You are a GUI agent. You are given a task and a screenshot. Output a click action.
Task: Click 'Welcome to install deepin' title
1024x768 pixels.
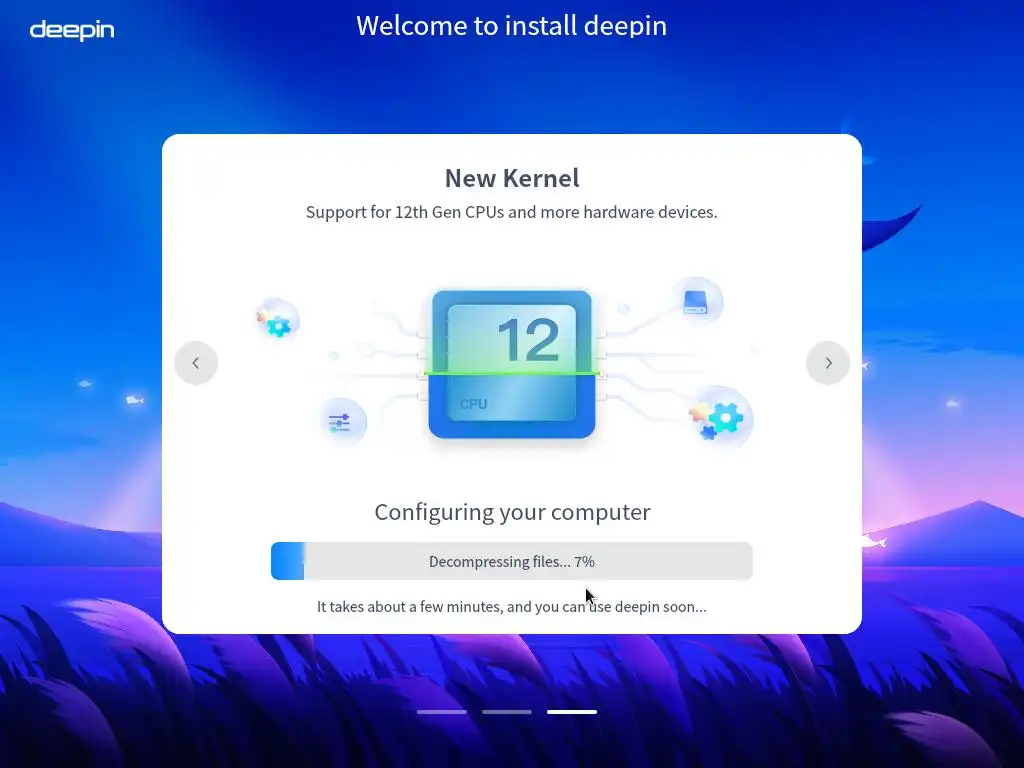(x=512, y=26)
